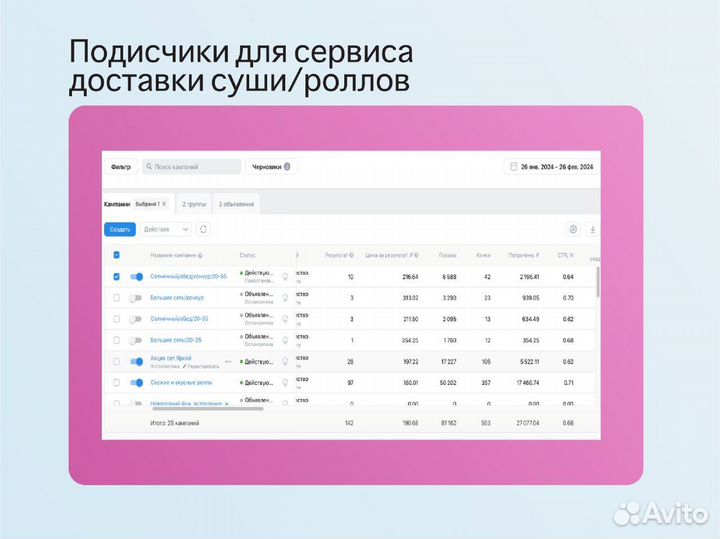720x539 pixels.
Task: Turn on Большие сеты/20-35 campaign switch
Action: point(135,340)
